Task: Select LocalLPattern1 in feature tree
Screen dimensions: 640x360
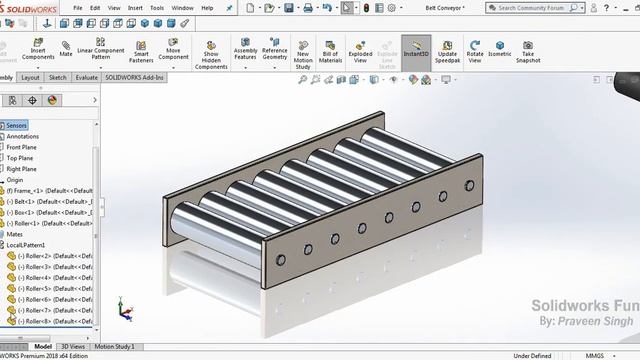Action: [x=26, y=245]
